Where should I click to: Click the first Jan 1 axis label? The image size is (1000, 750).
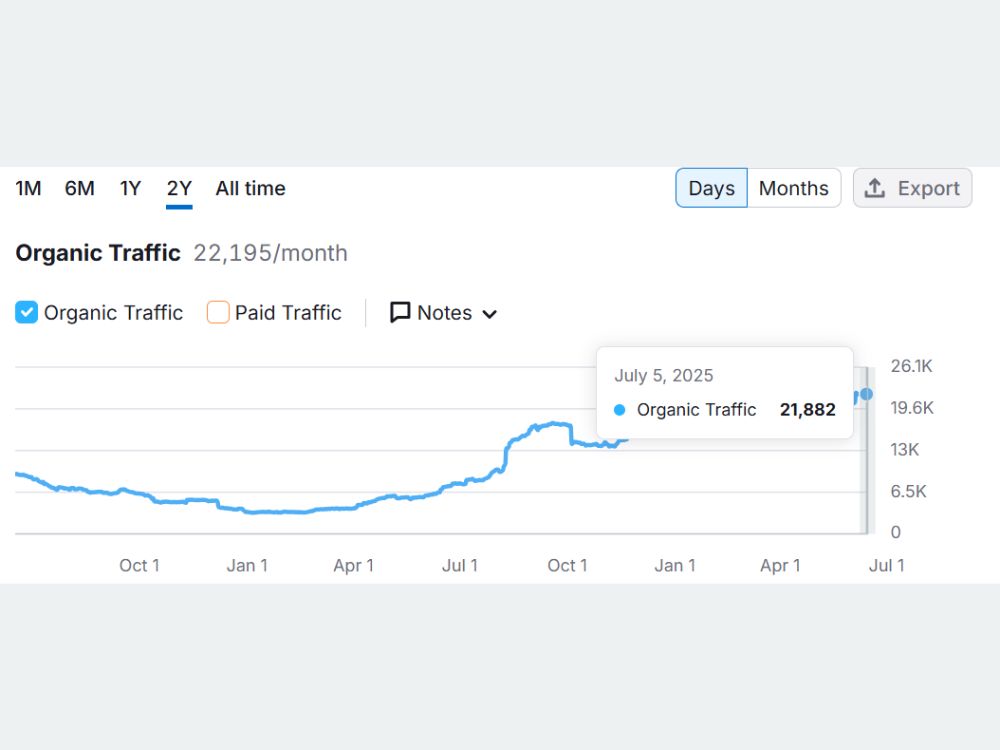[247, 566]
